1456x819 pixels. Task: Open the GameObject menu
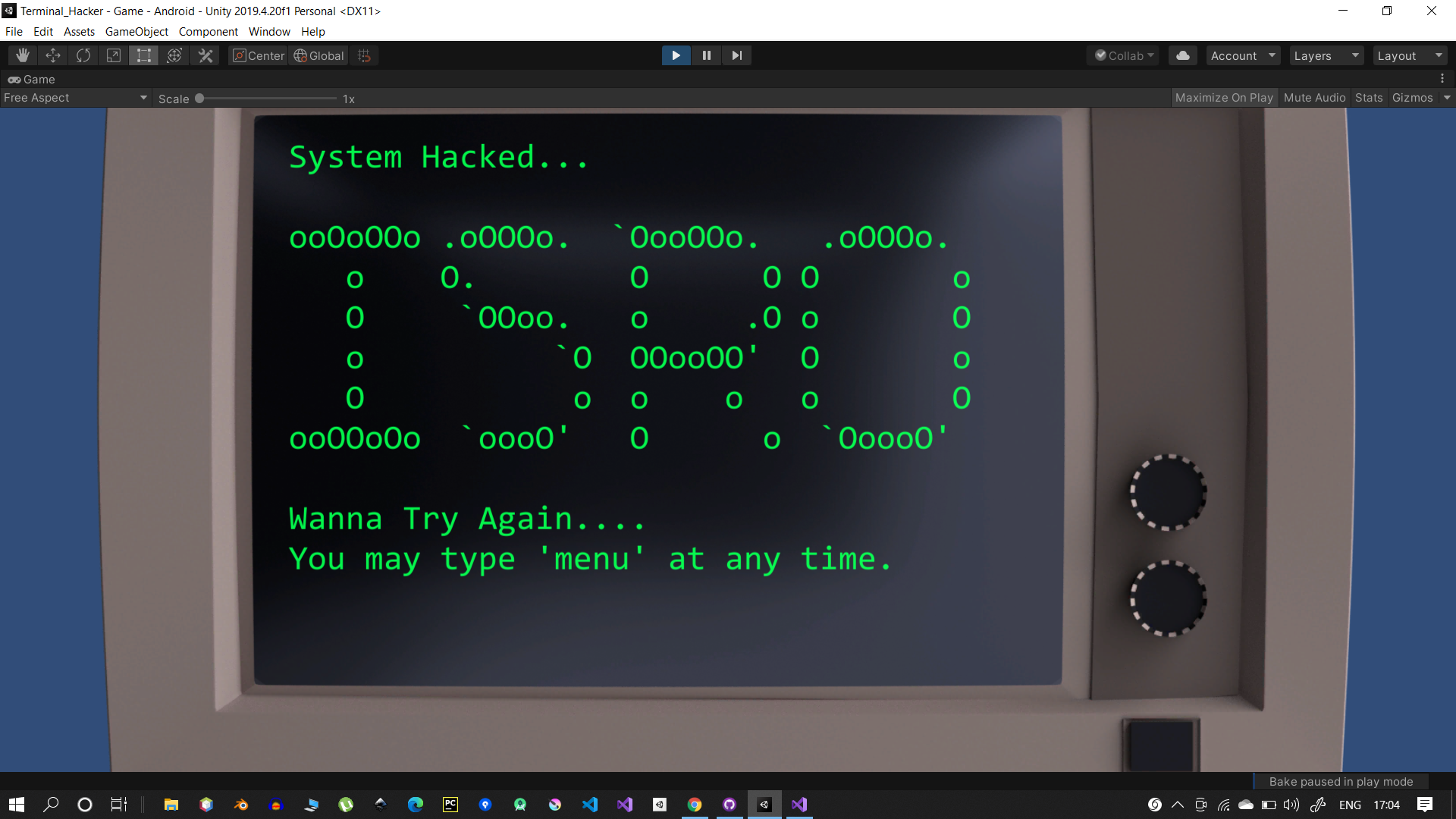136,31
